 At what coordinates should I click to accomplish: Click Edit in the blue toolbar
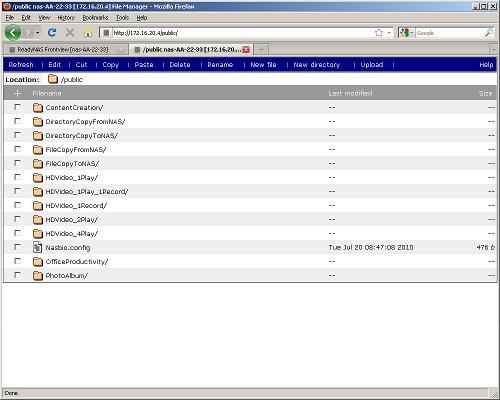(55, 65)
